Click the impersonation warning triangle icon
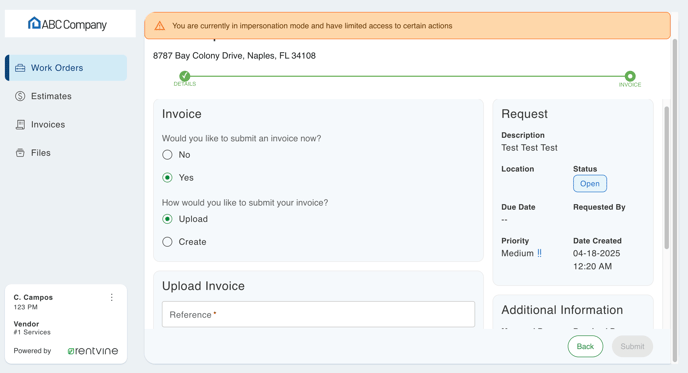 tap(160, 26)
